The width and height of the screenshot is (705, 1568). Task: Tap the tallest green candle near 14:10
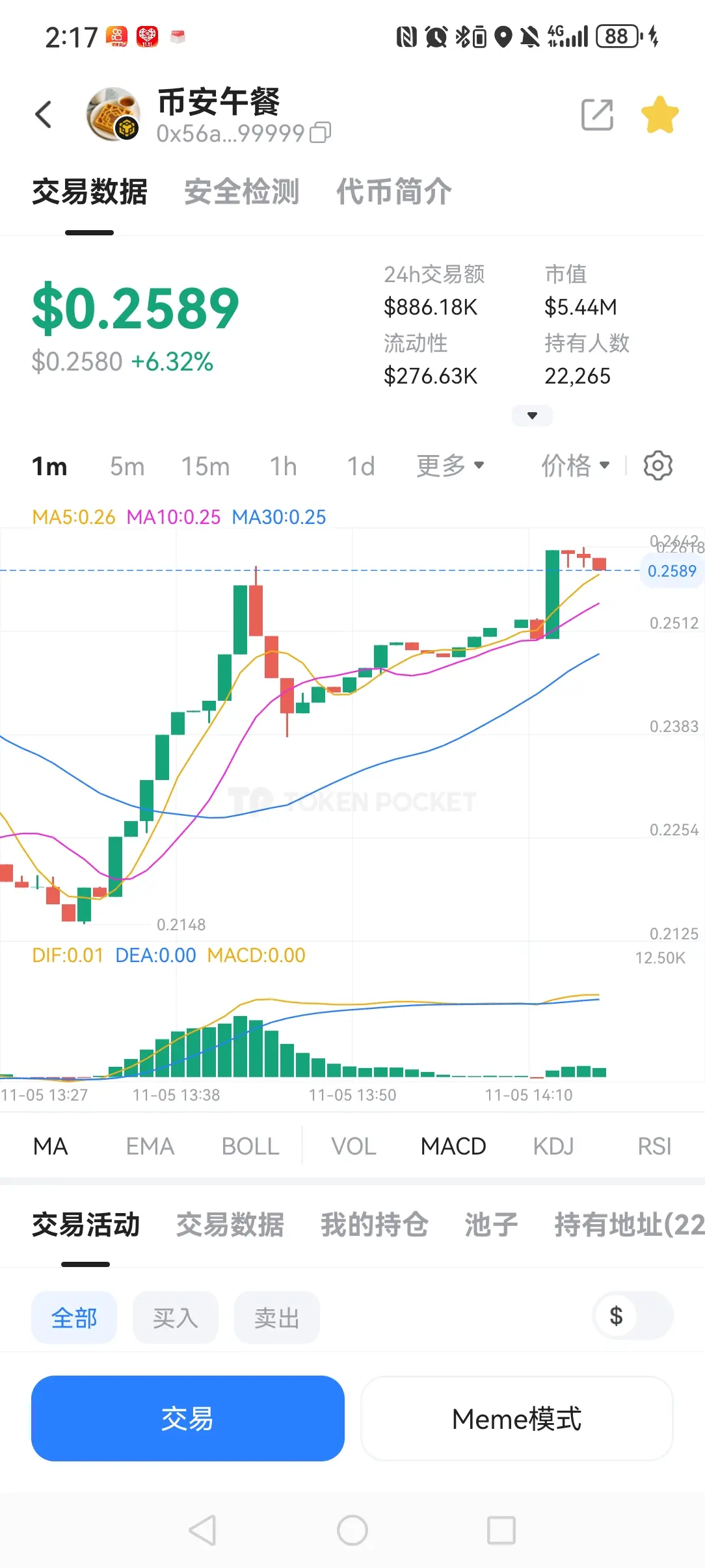(x=552, y=594)
